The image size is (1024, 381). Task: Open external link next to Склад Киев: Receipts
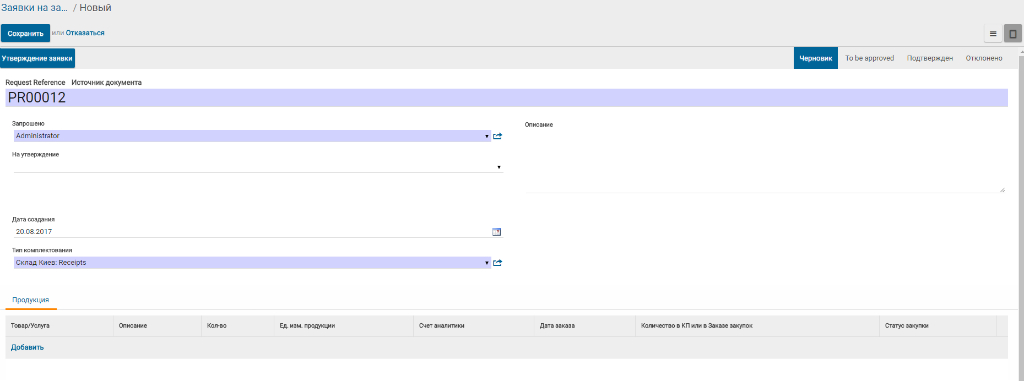click(498, 263)
